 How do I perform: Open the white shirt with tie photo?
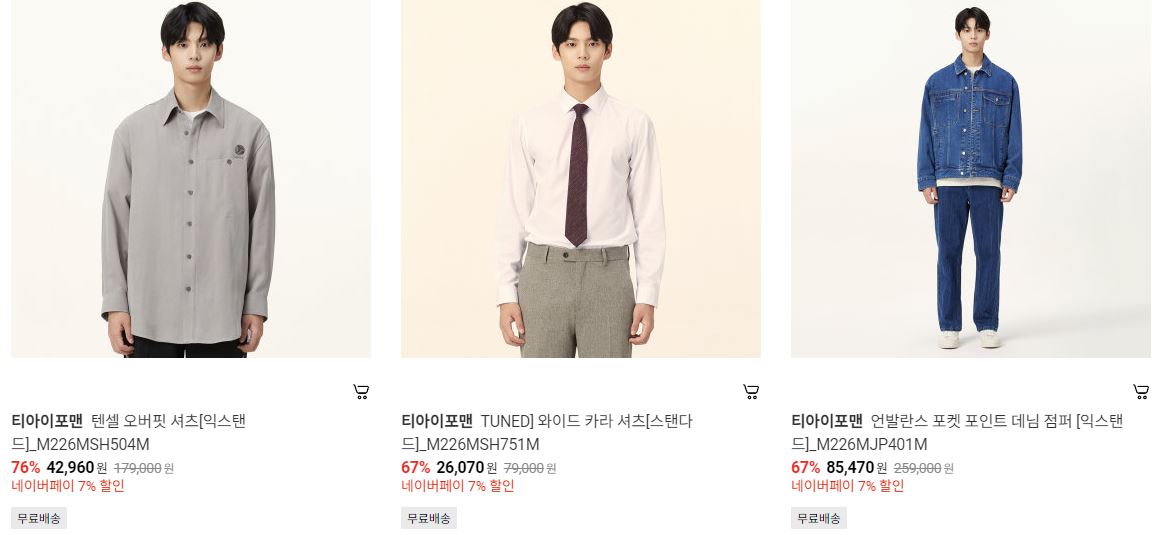(x=581, y=179)
